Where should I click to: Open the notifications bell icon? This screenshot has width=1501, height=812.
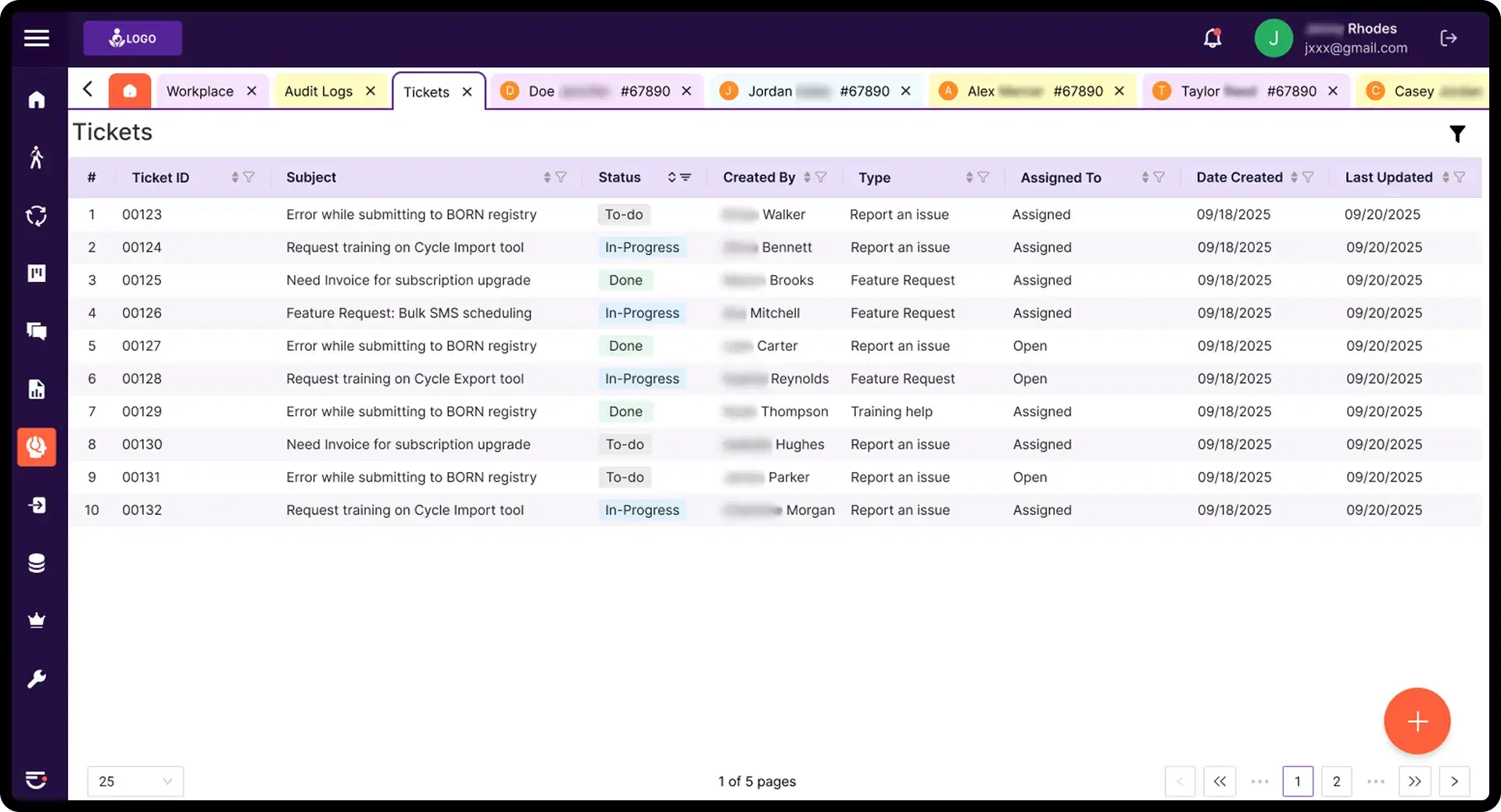click(1213, 38)
